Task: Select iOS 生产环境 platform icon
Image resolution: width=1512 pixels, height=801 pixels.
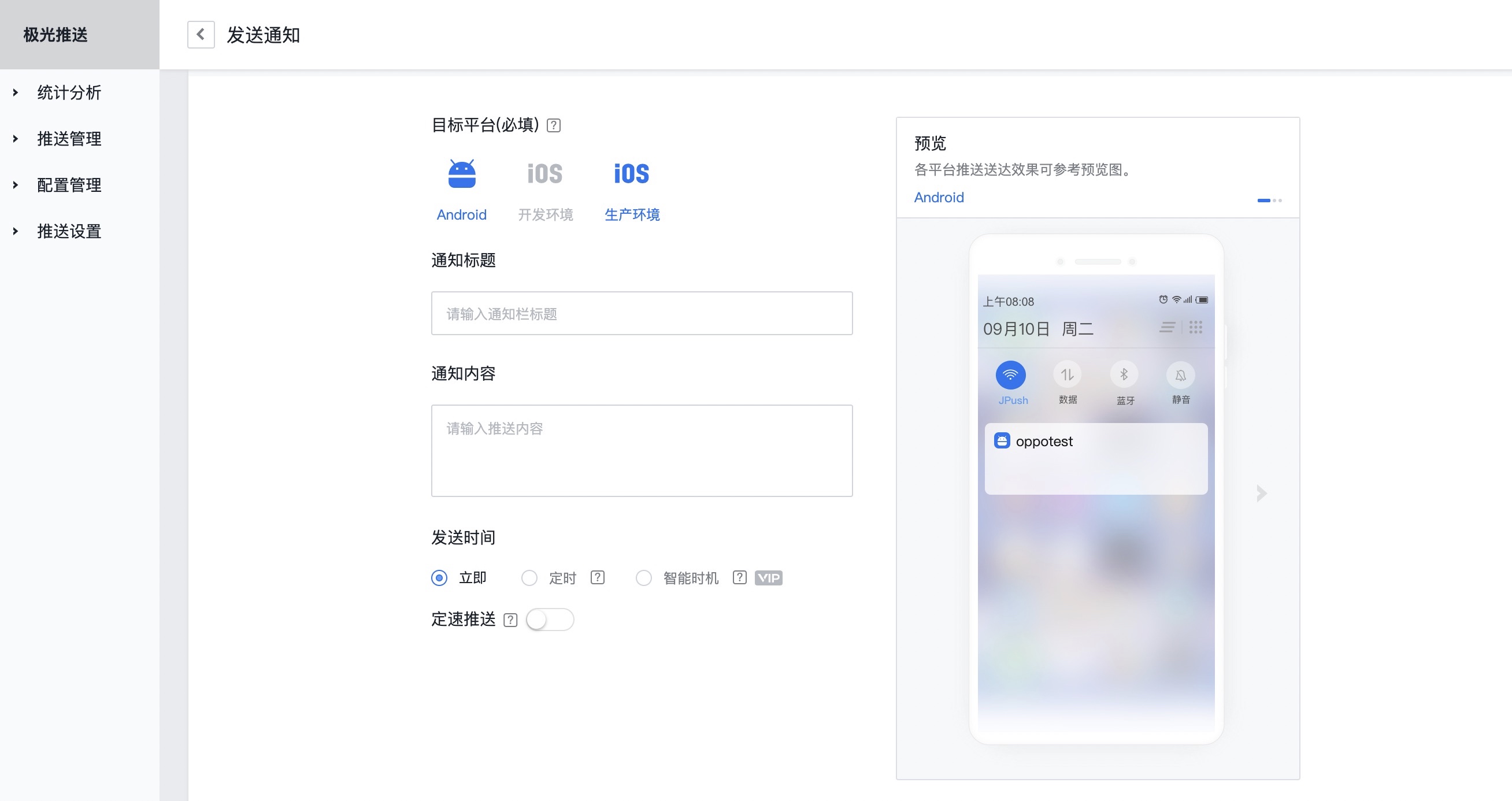Action: 632,174
